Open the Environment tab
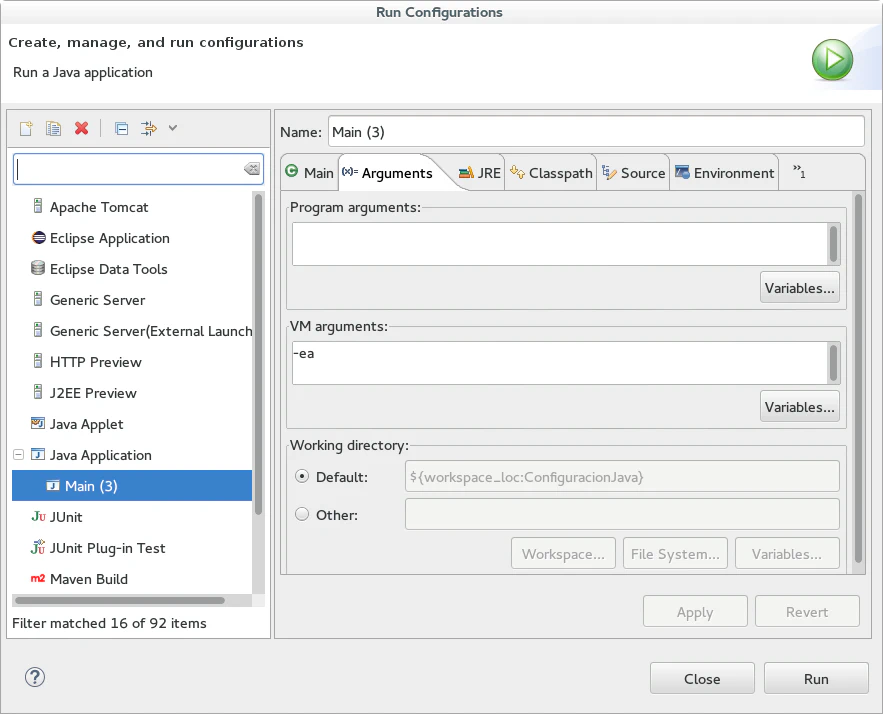This screenshot has height=714, width=883. (x=725, y=173)
